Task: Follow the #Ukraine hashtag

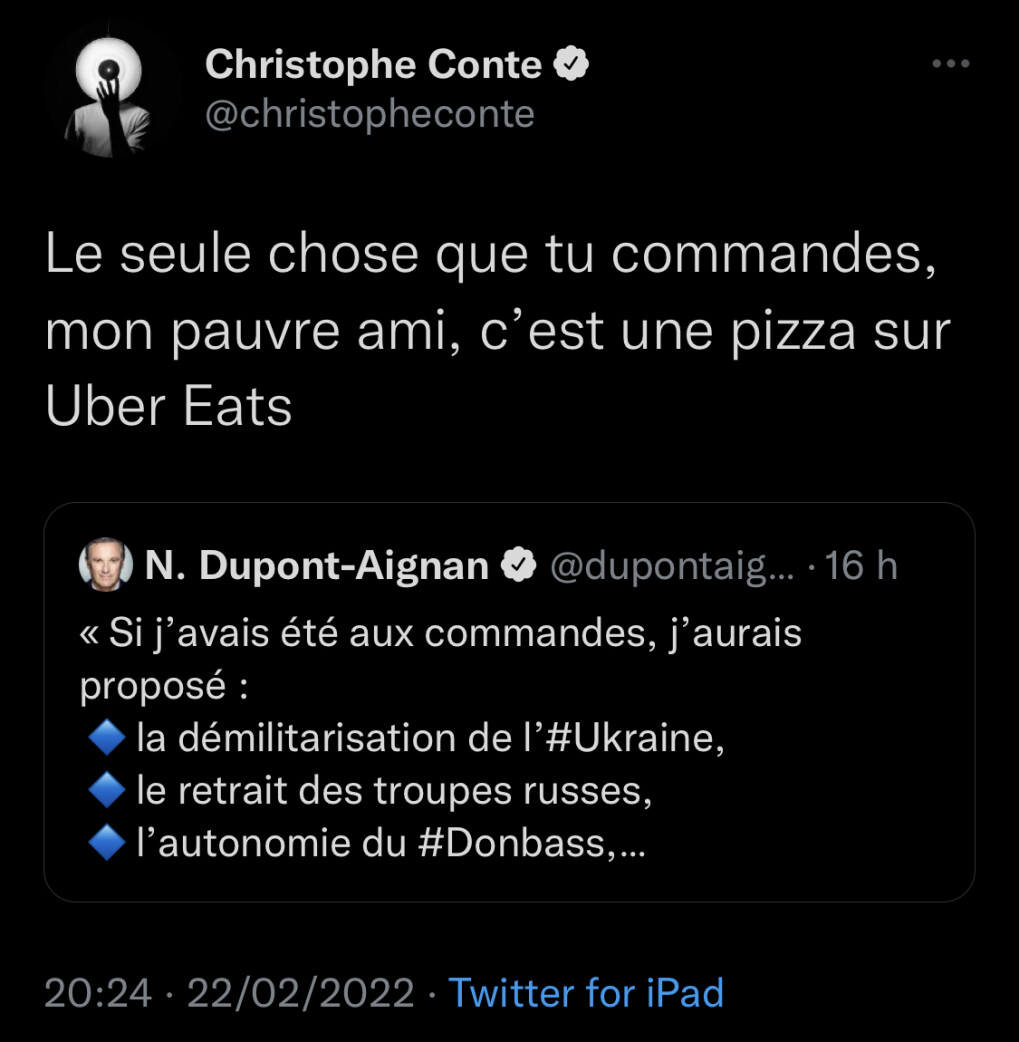Action: [634, 740]
